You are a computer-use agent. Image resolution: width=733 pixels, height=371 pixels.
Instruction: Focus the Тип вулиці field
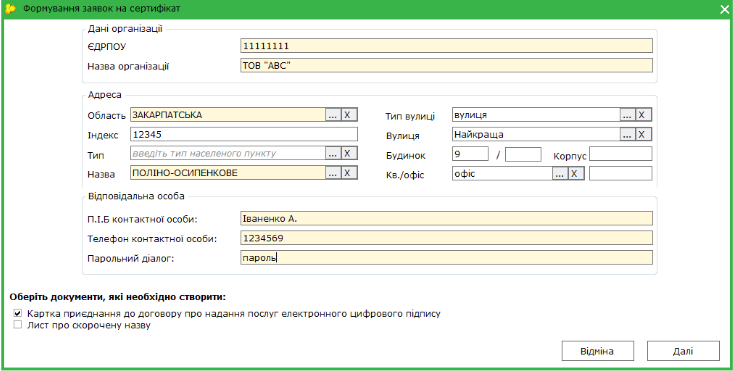(x=536, y=115)
